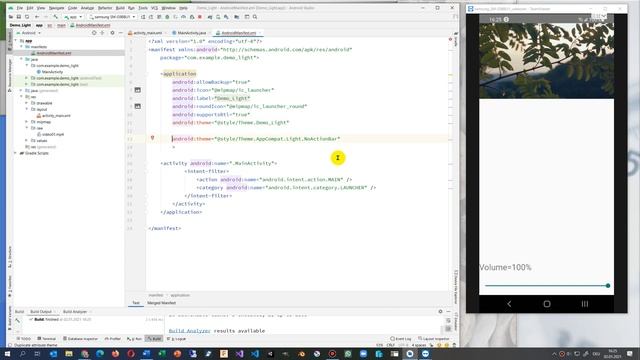The image size is (640, 360).
Task: Open the VCS menu
Action: click(154, 8)
